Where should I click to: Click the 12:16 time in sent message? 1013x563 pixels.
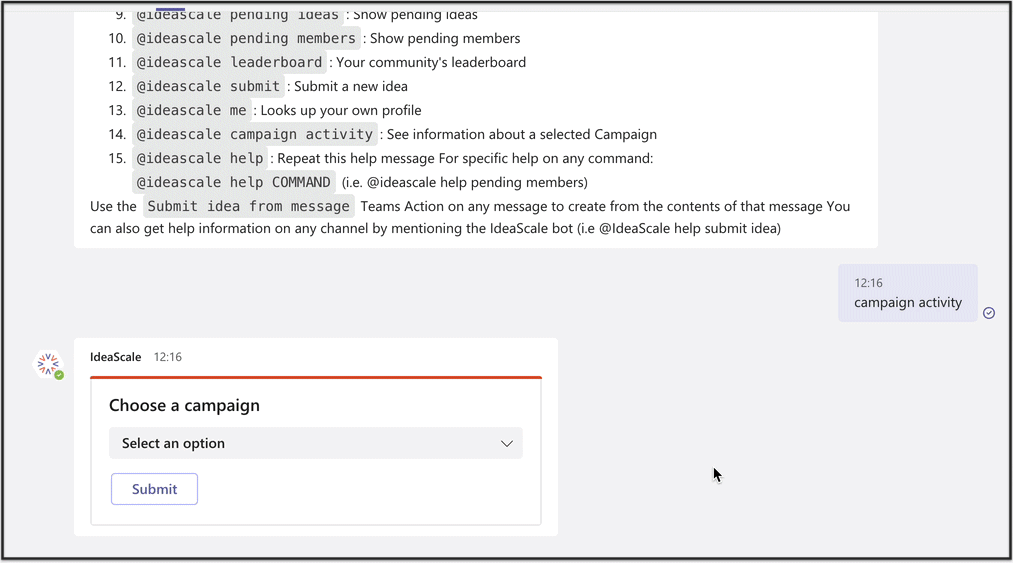point(868,283)
